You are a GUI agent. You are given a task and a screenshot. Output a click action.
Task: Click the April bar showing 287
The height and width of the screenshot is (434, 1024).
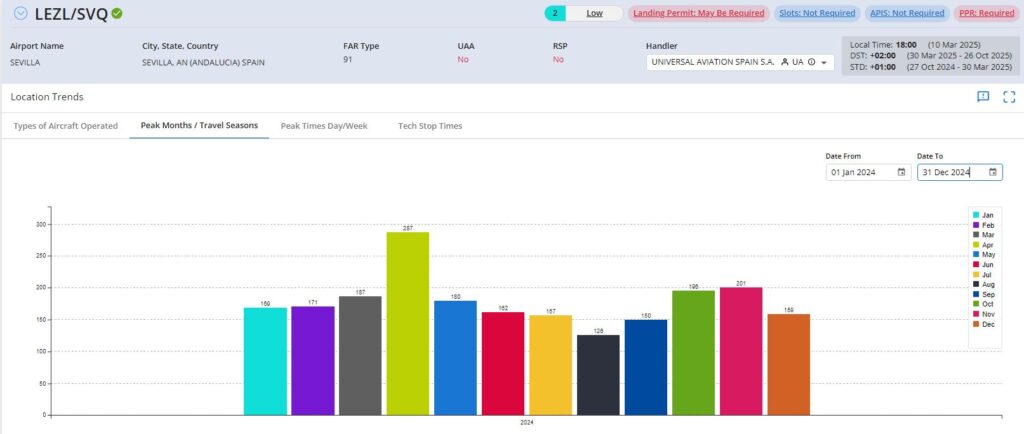pos(407,323)
